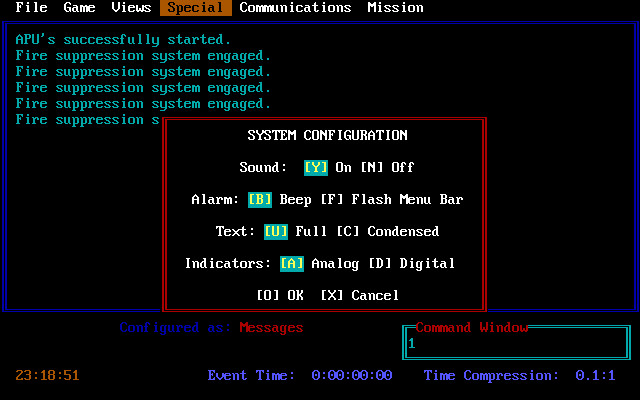Select the [C] Condensed text option

click(388, 231)
